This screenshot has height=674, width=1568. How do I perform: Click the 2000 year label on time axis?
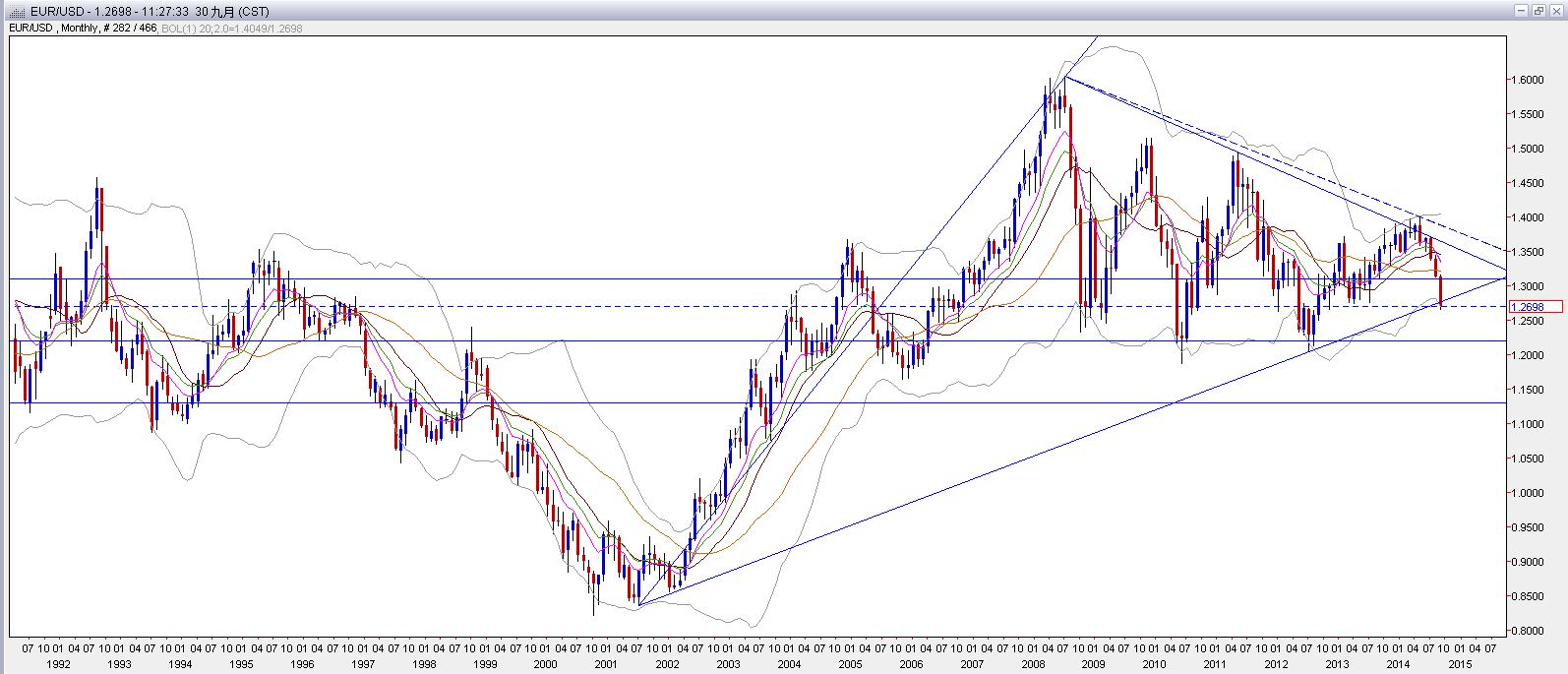click(x=546, y=664)
